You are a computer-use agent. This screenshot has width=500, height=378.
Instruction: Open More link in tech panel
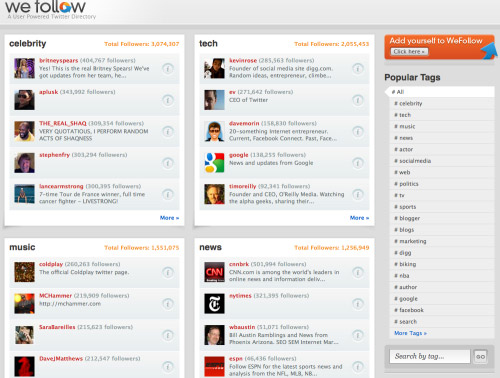pyautogui.click(x=359, y=218)
